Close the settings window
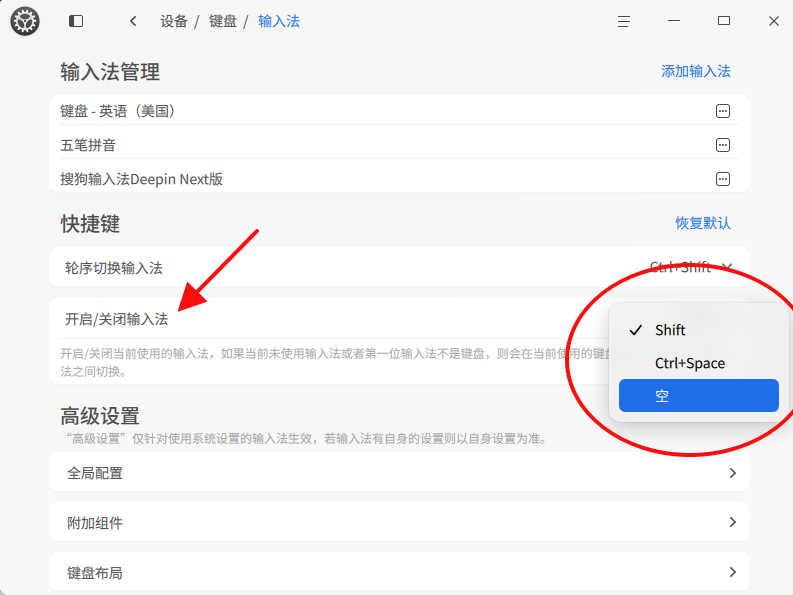This screenshot has height=595, width=793. (774, 21)
